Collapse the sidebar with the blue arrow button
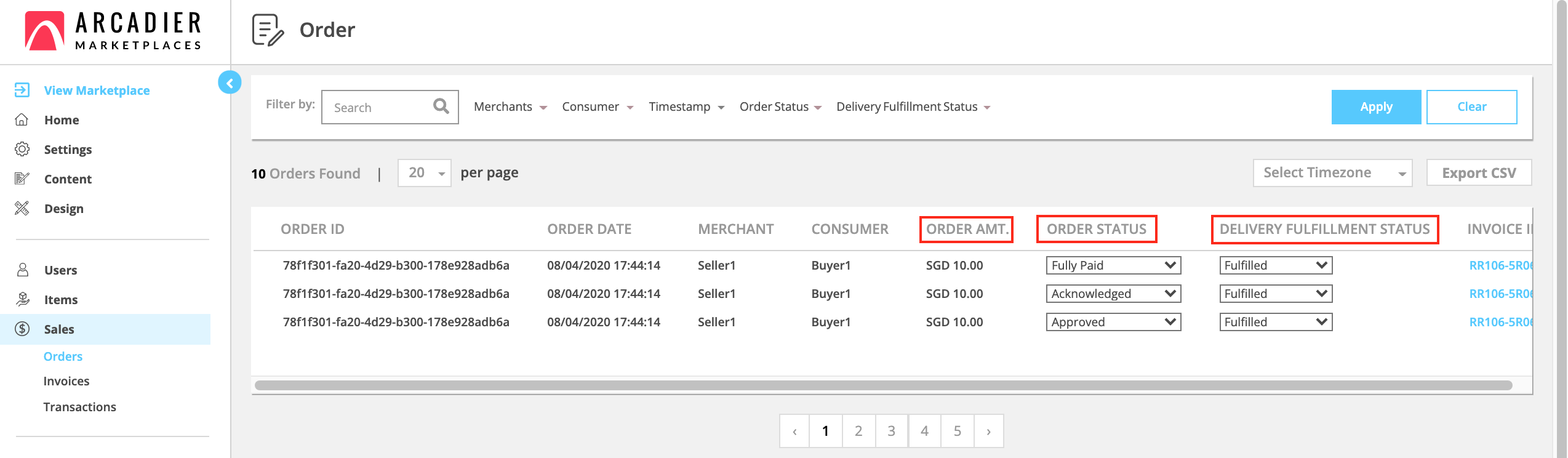 click(230, 82)
